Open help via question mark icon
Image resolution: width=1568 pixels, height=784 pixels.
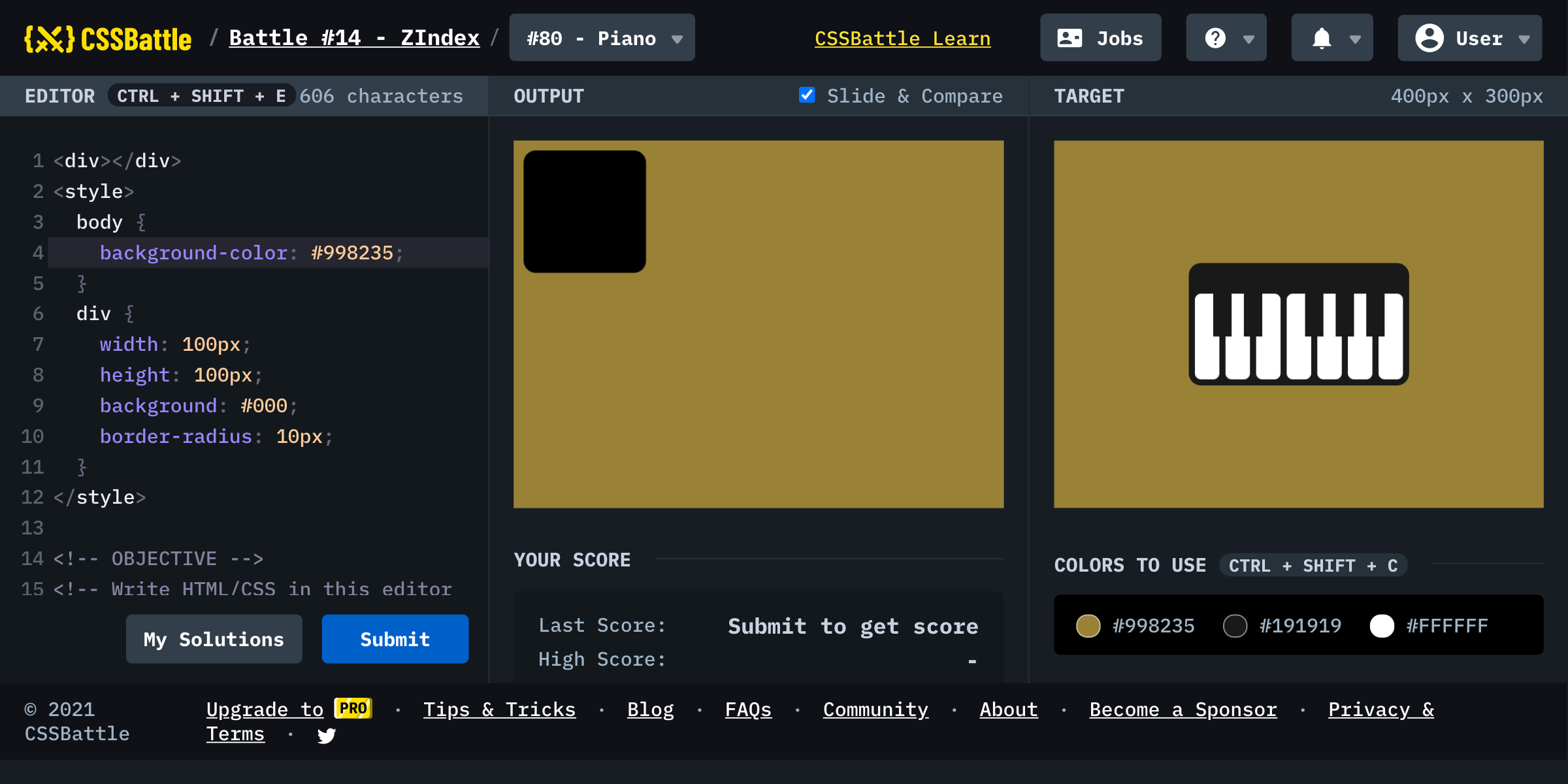(x=1215, y=39)
